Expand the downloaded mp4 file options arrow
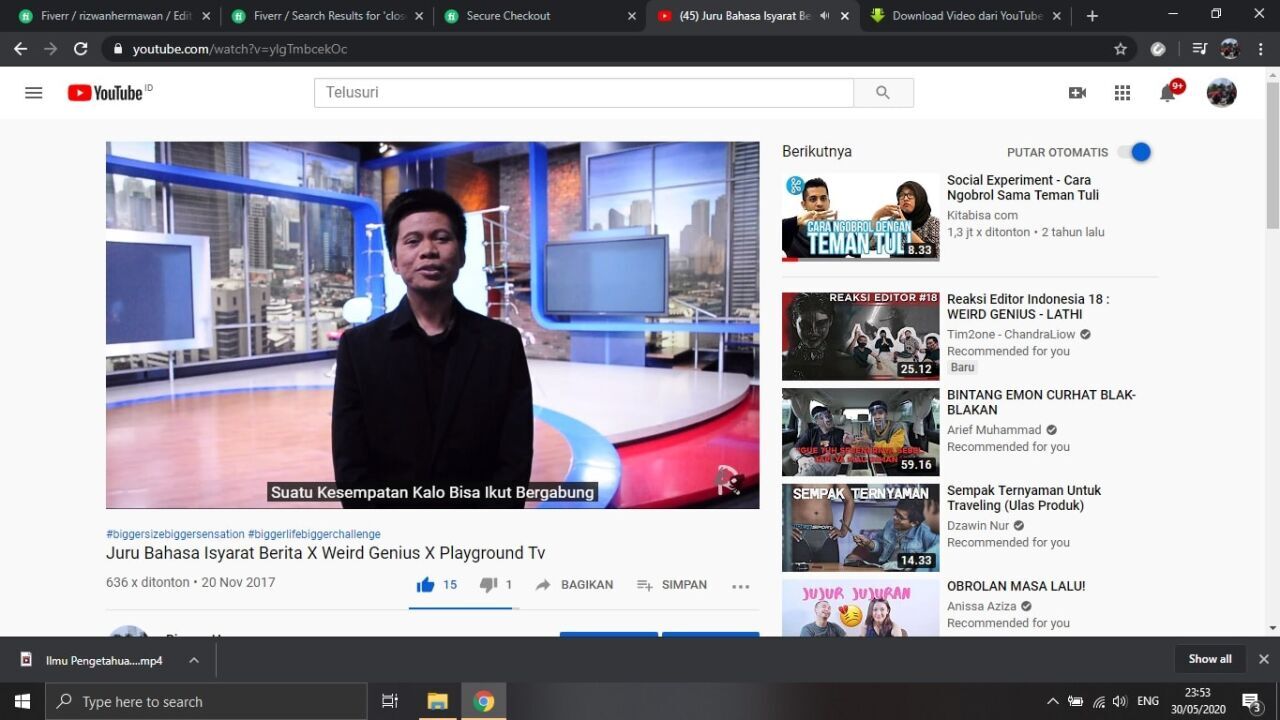Image resolution: width=1280 pixels, height=720 pixels. 194,660
